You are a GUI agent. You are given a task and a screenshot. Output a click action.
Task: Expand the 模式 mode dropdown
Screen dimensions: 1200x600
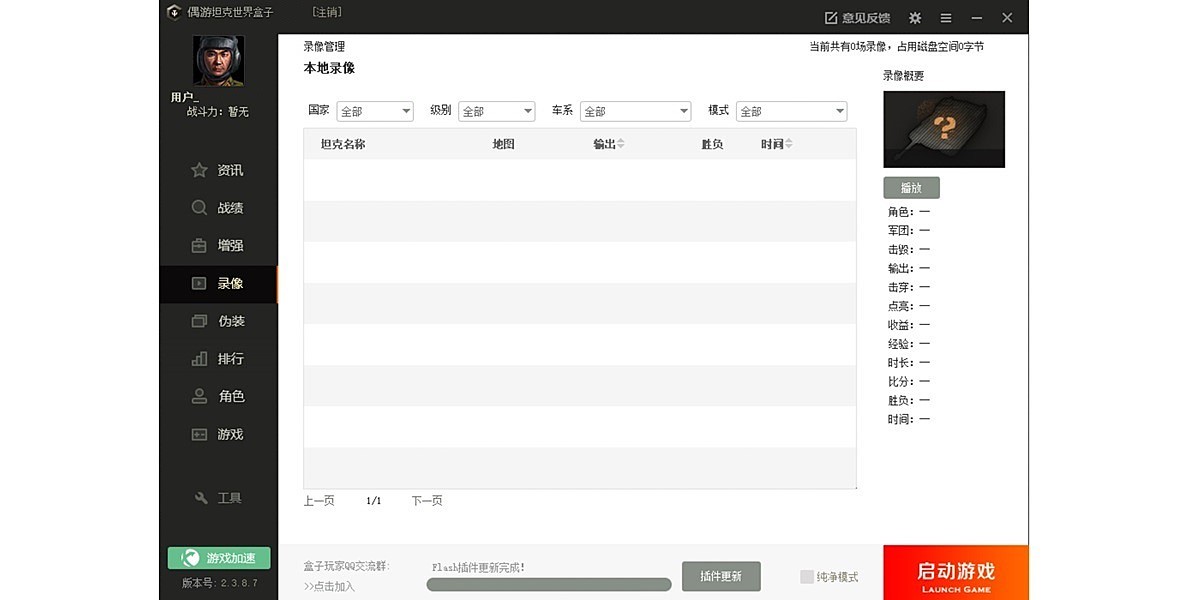791,111
